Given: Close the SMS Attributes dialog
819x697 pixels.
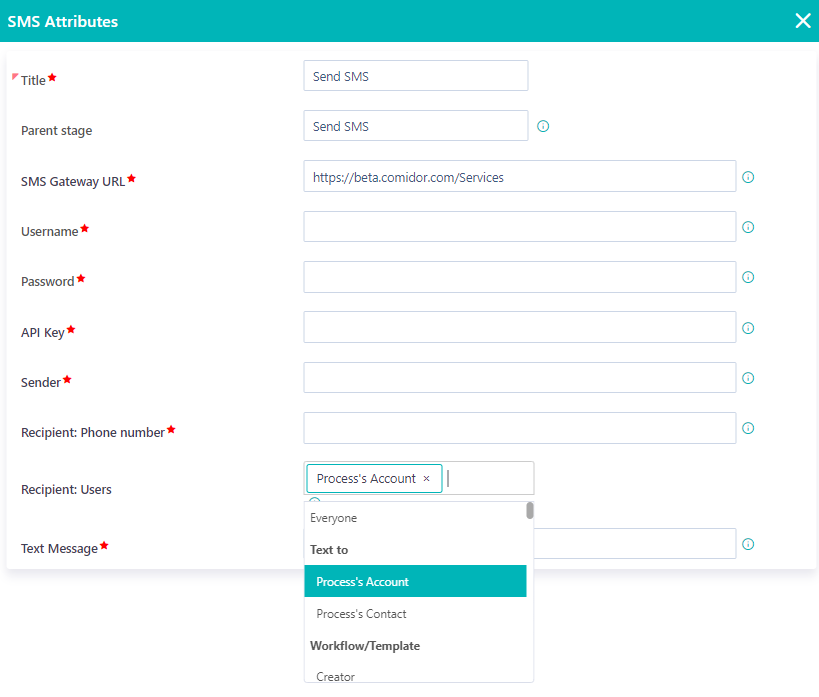Looking at the screenshot, I should point(802,20).
